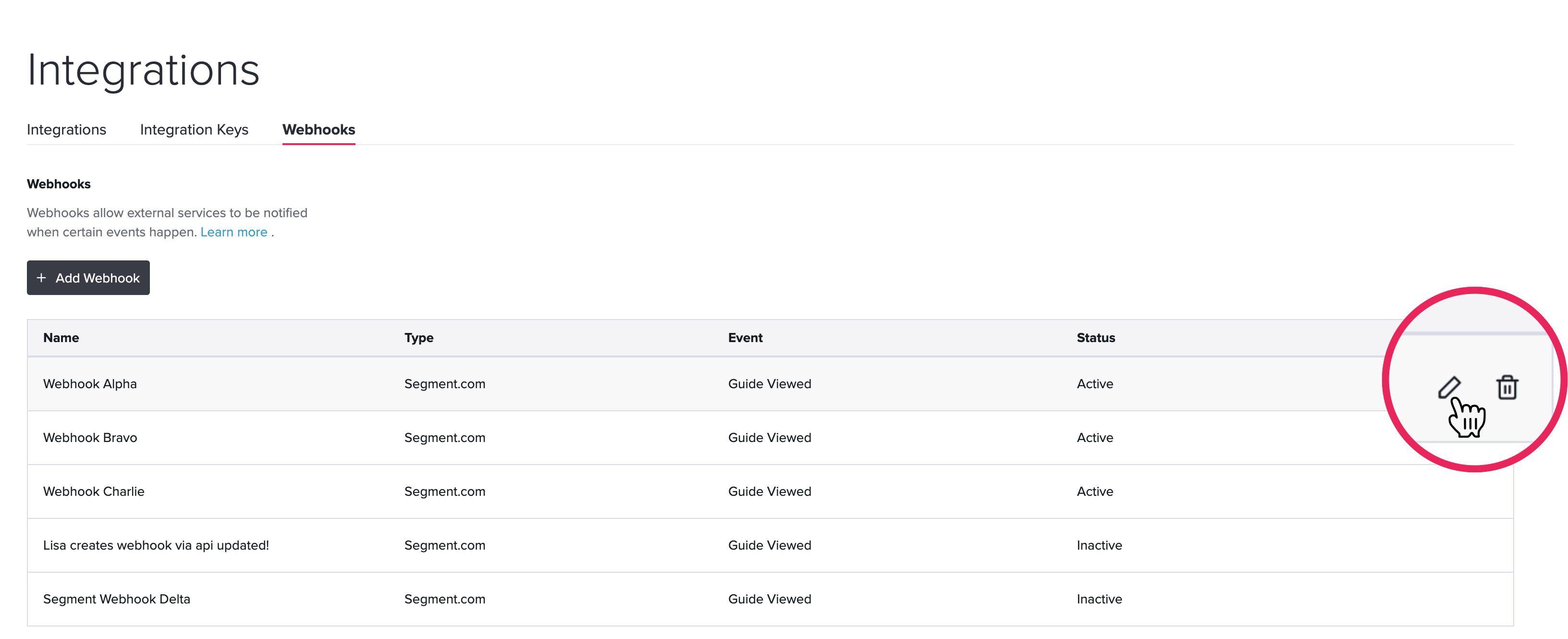Select the Webhook Charlie name cell

click(94, 492)
